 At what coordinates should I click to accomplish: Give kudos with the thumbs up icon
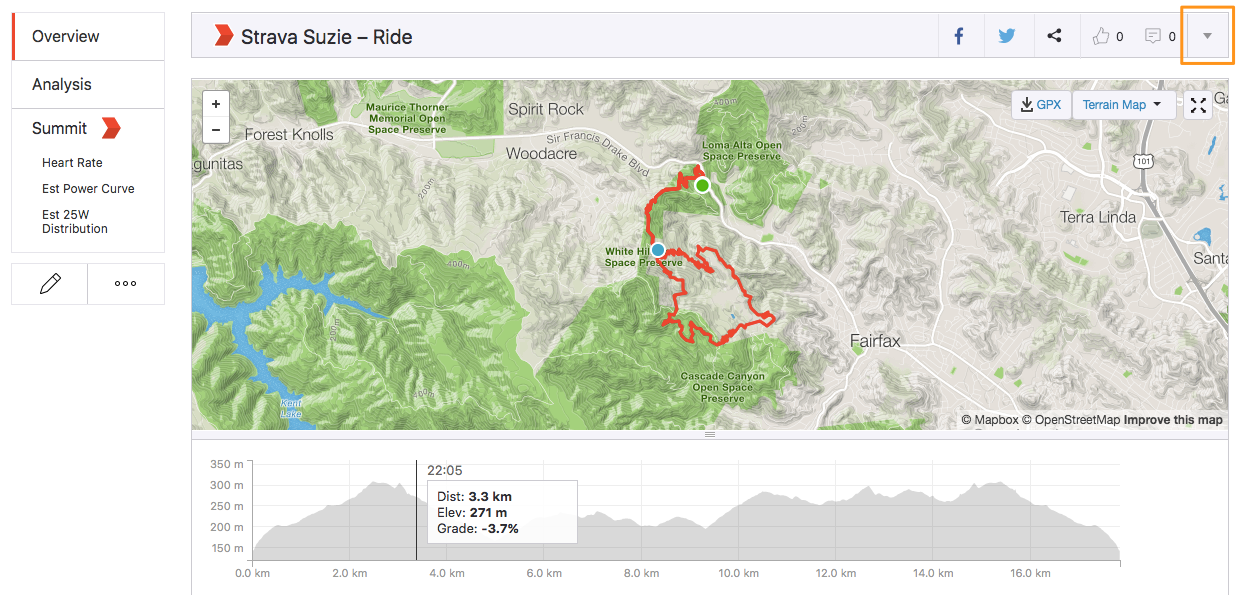click(1103, 35)
